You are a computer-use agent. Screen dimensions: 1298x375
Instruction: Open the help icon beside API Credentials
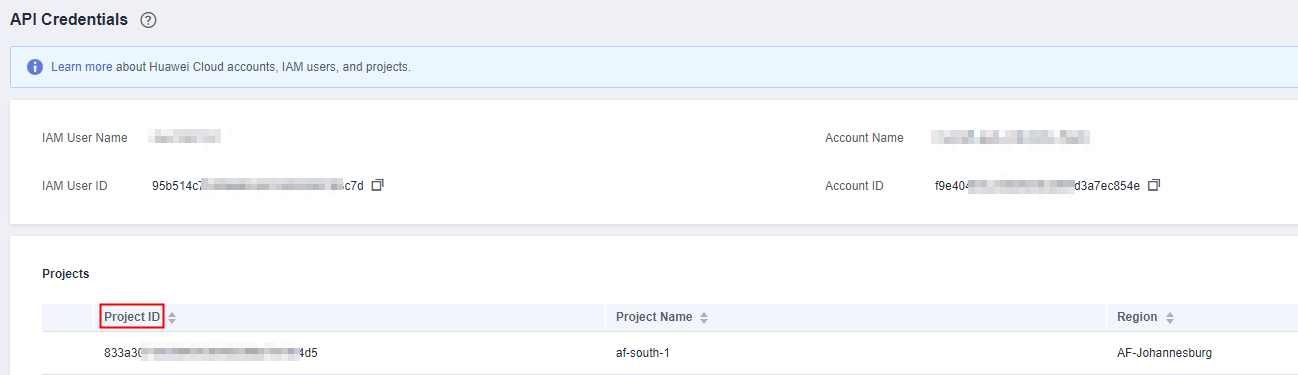[x=149, y=20]
